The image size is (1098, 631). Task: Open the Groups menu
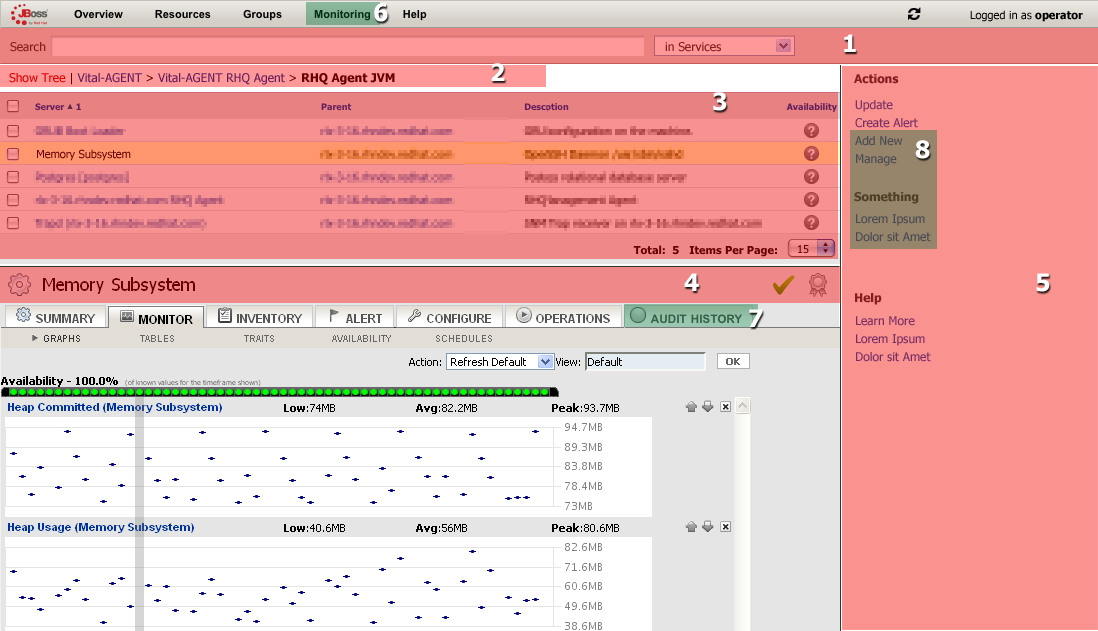pyautogui.click(x=263, y=14)
